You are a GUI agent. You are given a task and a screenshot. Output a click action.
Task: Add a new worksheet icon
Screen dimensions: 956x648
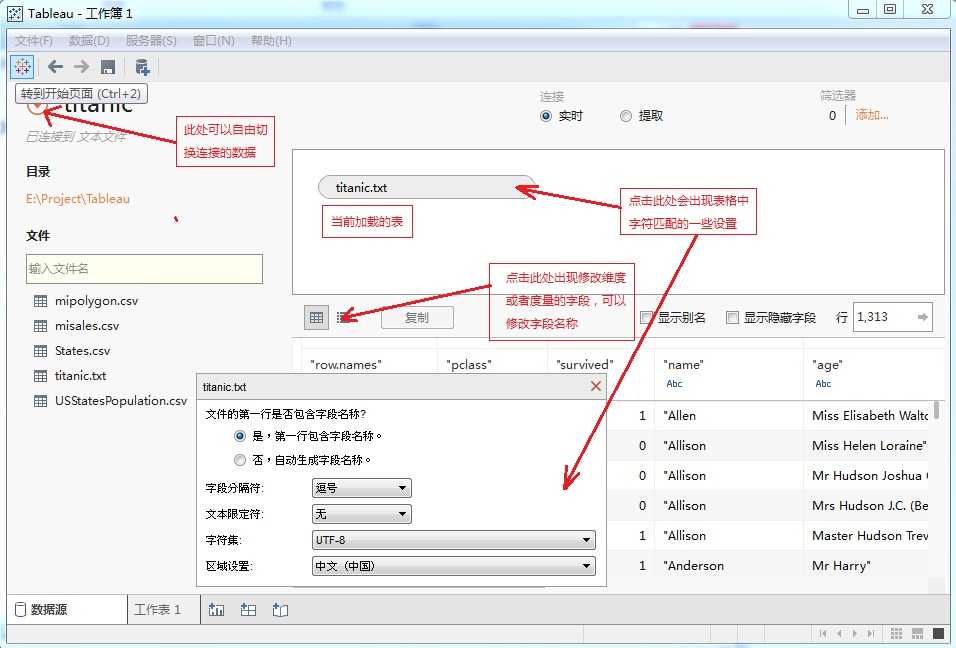[x=216, y=610]
